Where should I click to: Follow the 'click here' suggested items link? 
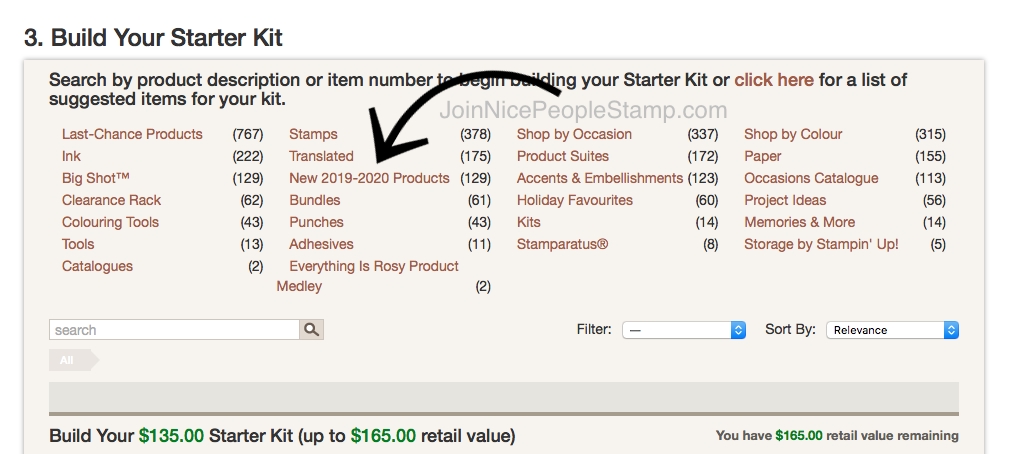click(x=774, y=80)
